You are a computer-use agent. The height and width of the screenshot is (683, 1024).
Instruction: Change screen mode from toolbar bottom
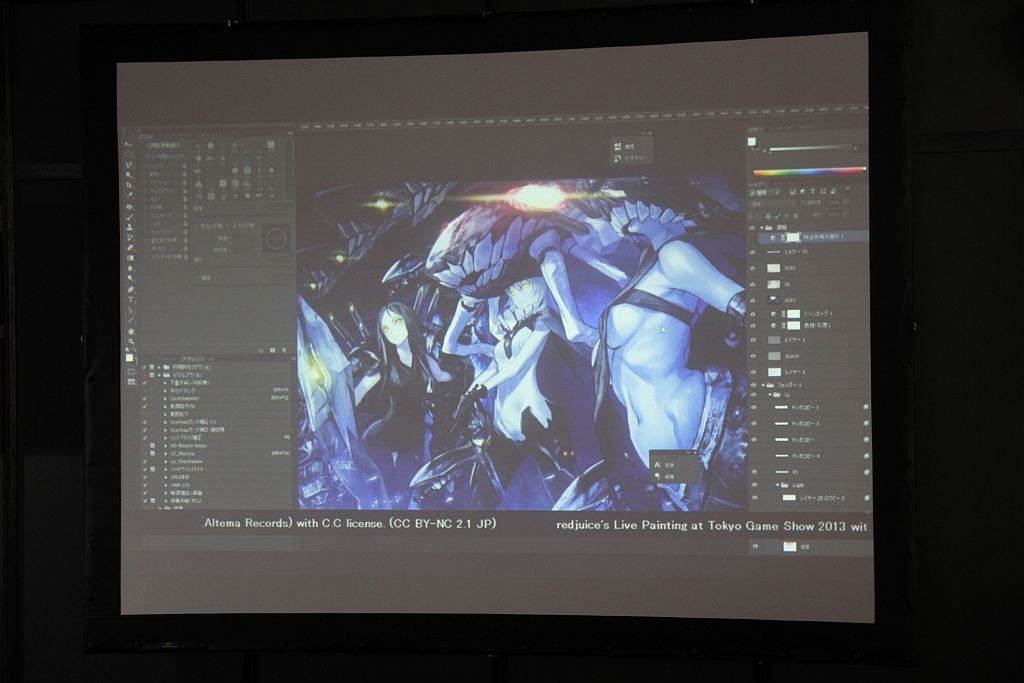point(131,381)
